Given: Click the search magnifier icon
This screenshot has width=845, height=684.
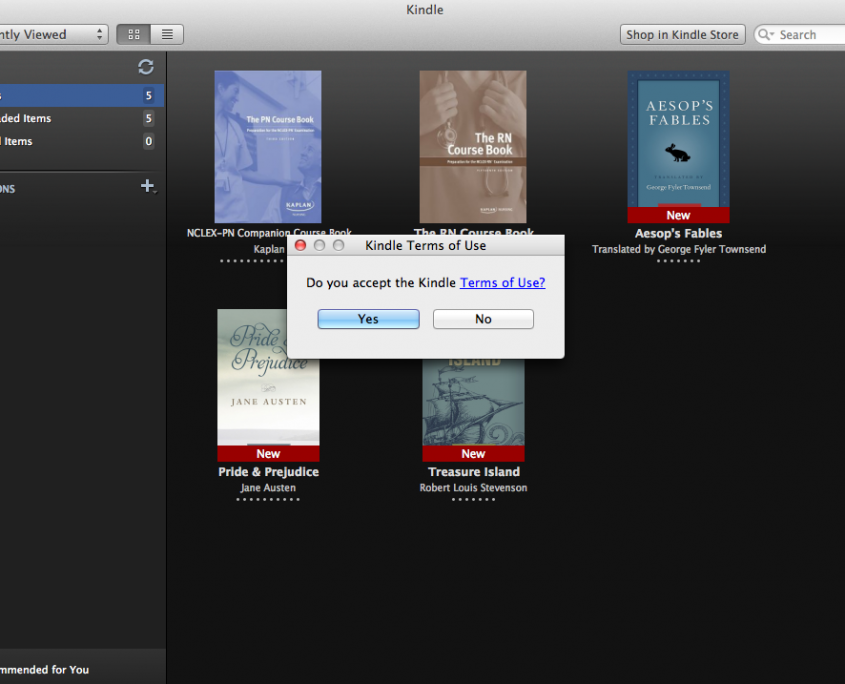Looking at the screenshot, I should tap(766, 34).
